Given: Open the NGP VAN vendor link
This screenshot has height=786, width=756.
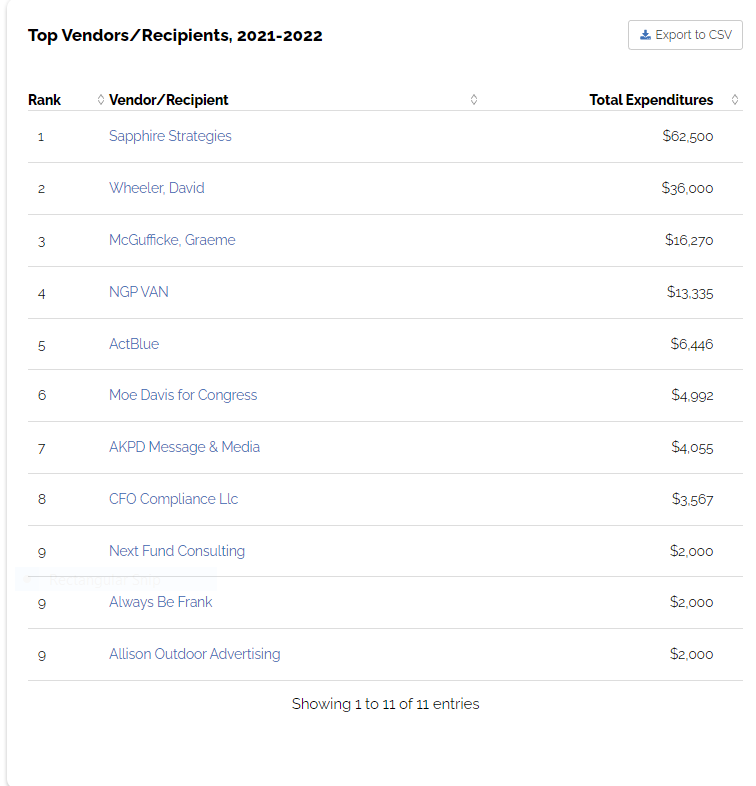Looking at the screenshot, I should pyautogui.click(x=139, y=292).
